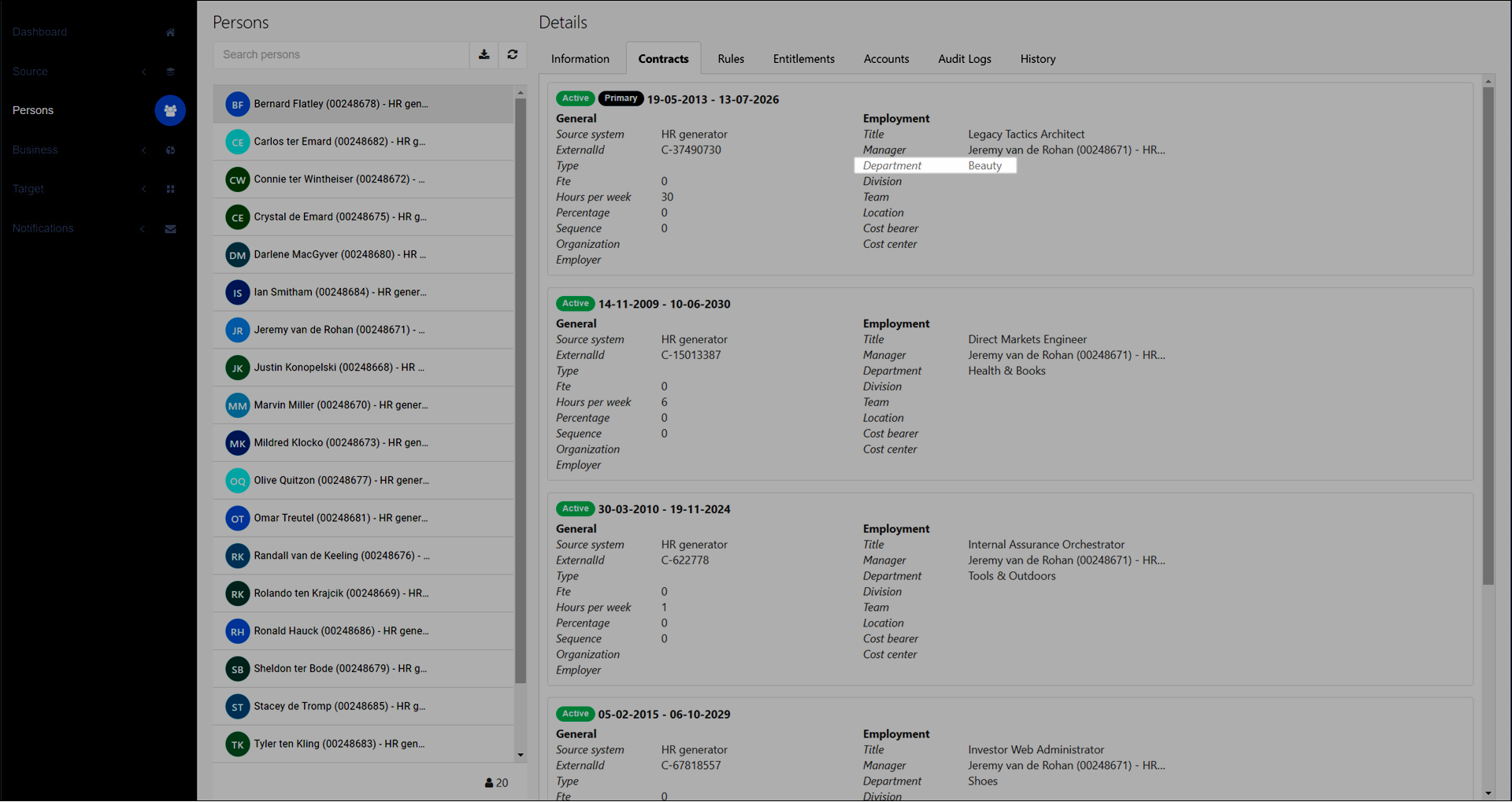
Task: Click the Primary badge on first contract
Action: [x=621, y=98]
